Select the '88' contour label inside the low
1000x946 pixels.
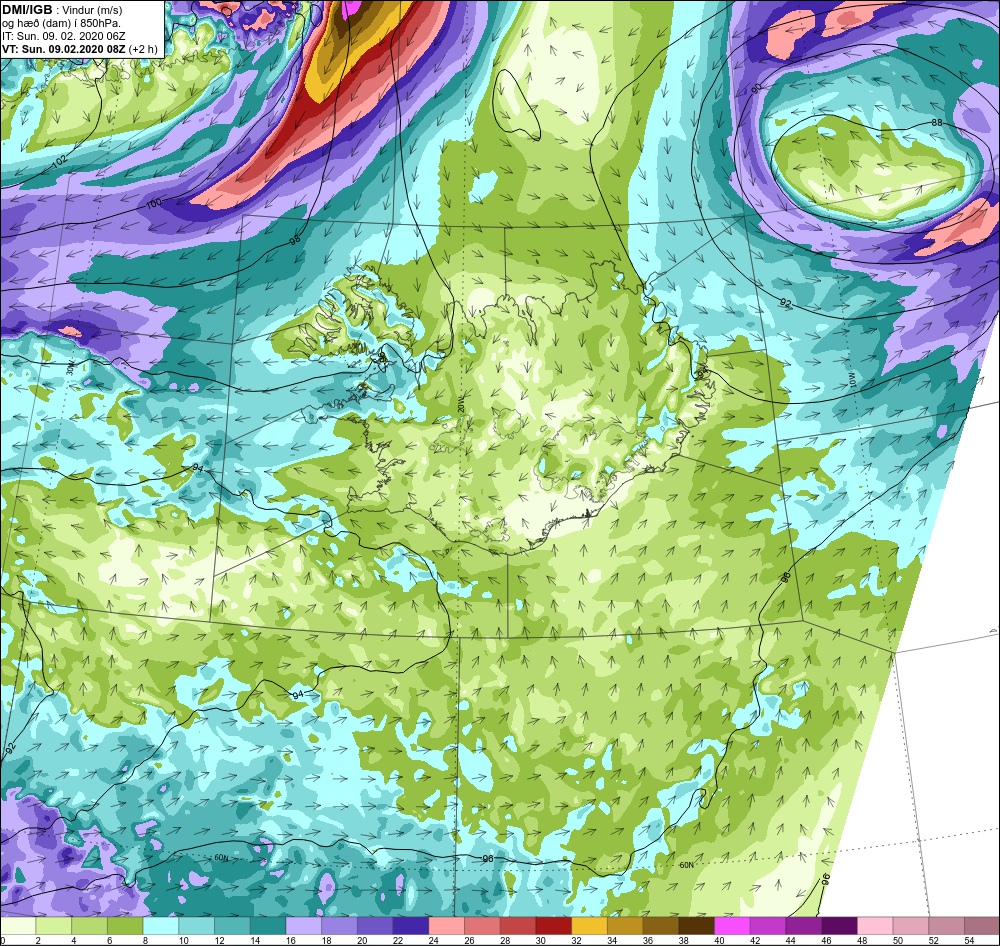tap(936, 122)
